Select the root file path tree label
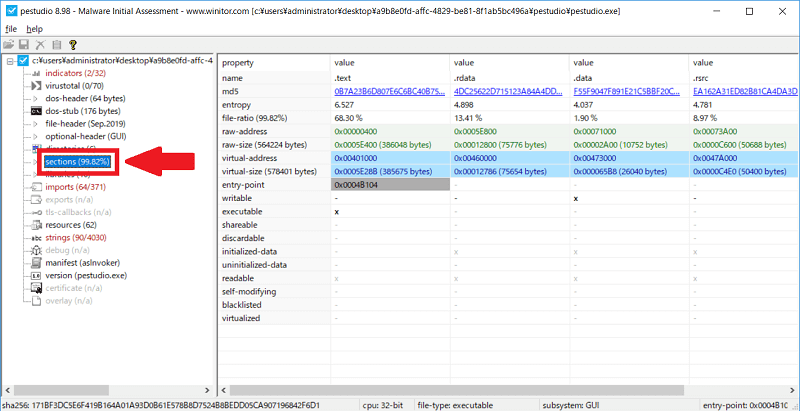800x411 pixels. 122,61
